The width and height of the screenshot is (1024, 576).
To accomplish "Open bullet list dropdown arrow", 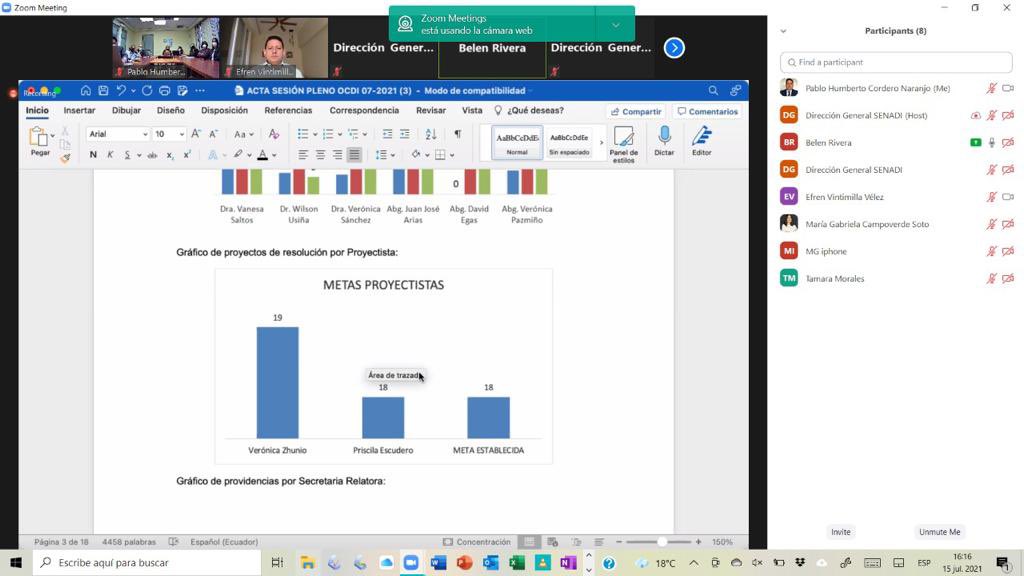I will [315, 135].
